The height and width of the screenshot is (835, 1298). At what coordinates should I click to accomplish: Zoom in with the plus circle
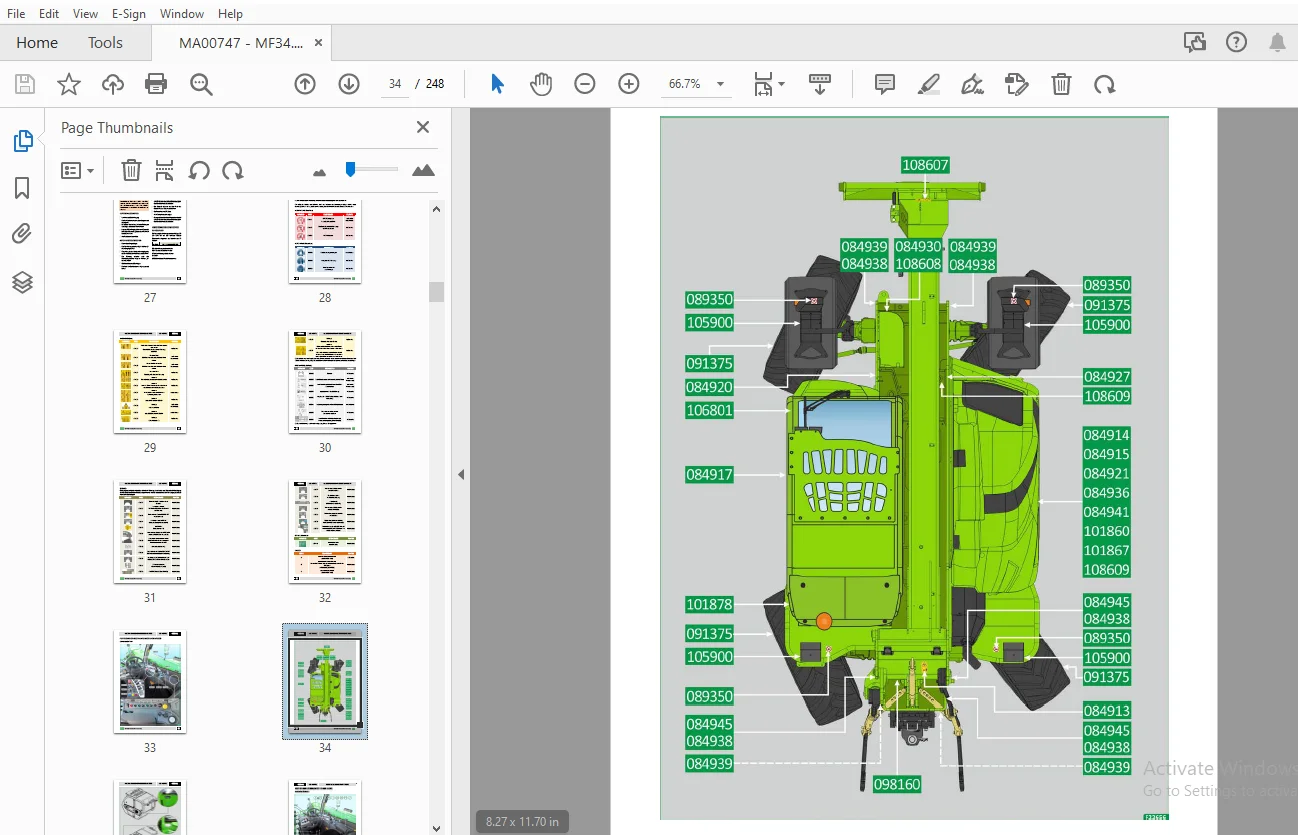(x=629, y=84)
